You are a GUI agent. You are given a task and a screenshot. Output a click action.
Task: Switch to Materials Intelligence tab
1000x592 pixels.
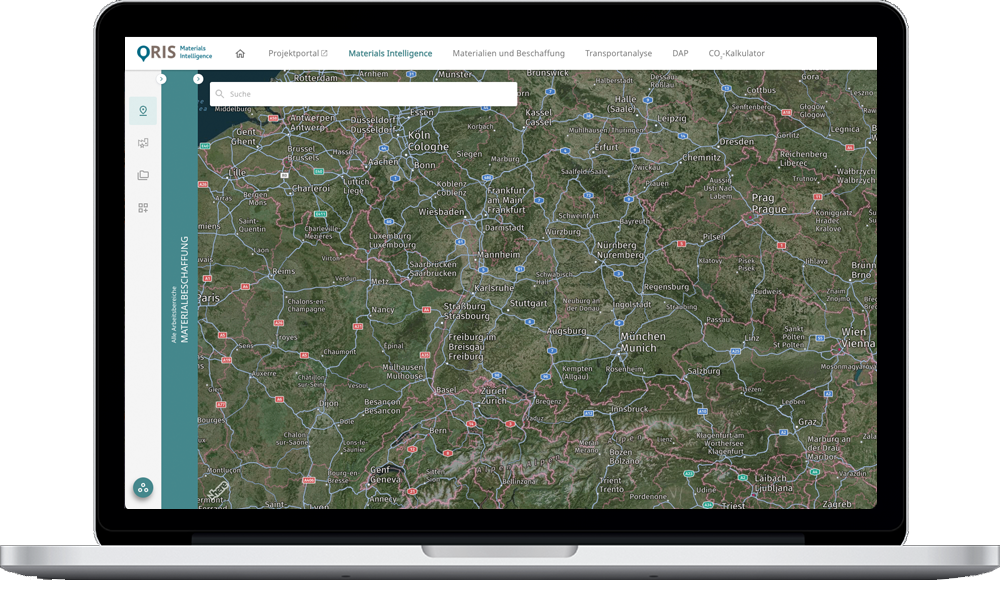click(x=390, y=54)
